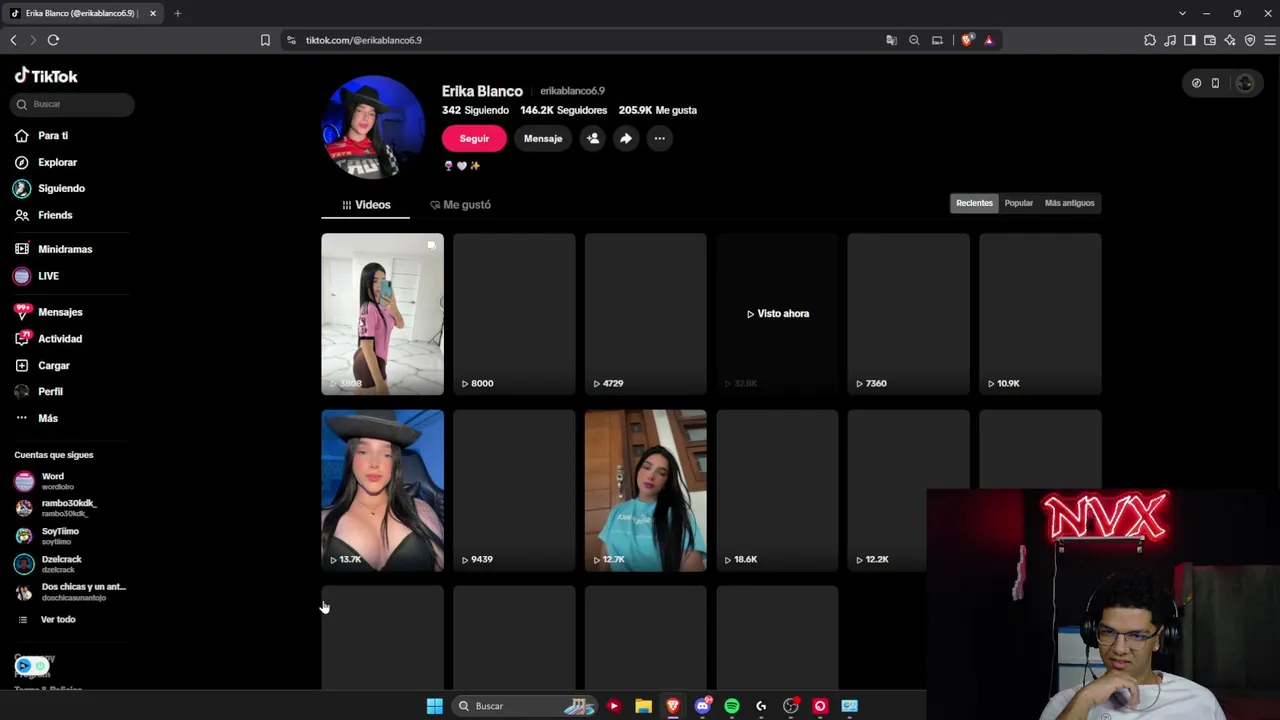1280x720 pixels.
Task: Click the TikTok logo
Action: [x=46, y=76]
